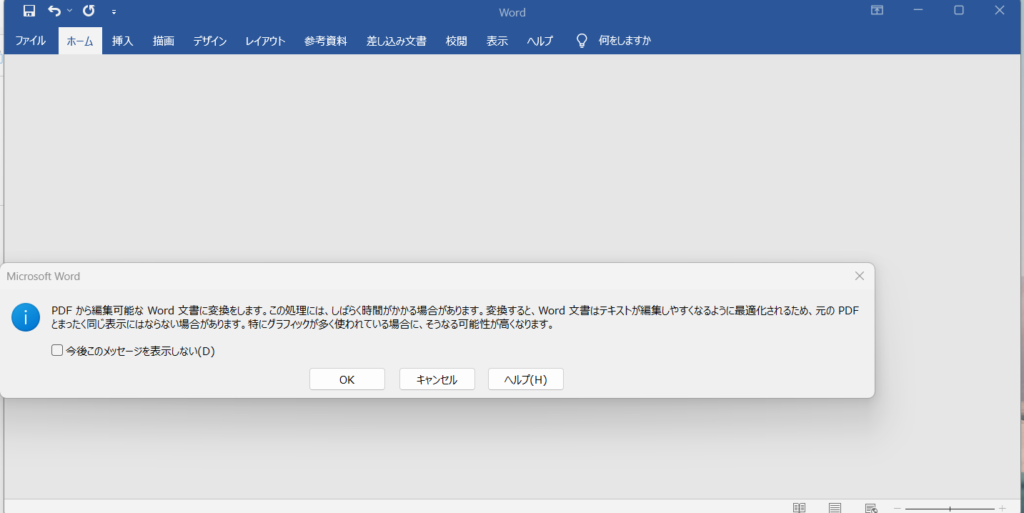Click OK to convert the PDF

coord(347,379)
